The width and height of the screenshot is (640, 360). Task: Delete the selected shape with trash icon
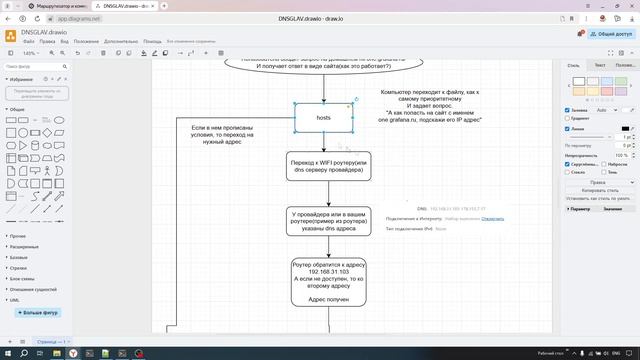pos(103,53)
